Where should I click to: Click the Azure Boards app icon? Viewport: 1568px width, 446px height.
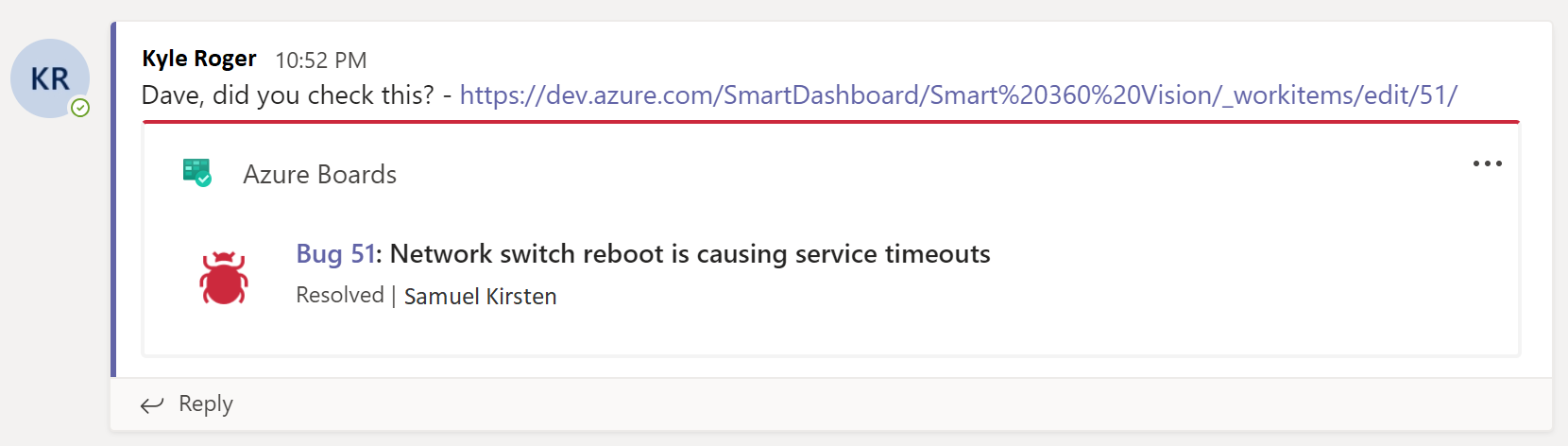pyautogui.click(x=196, y=173)
